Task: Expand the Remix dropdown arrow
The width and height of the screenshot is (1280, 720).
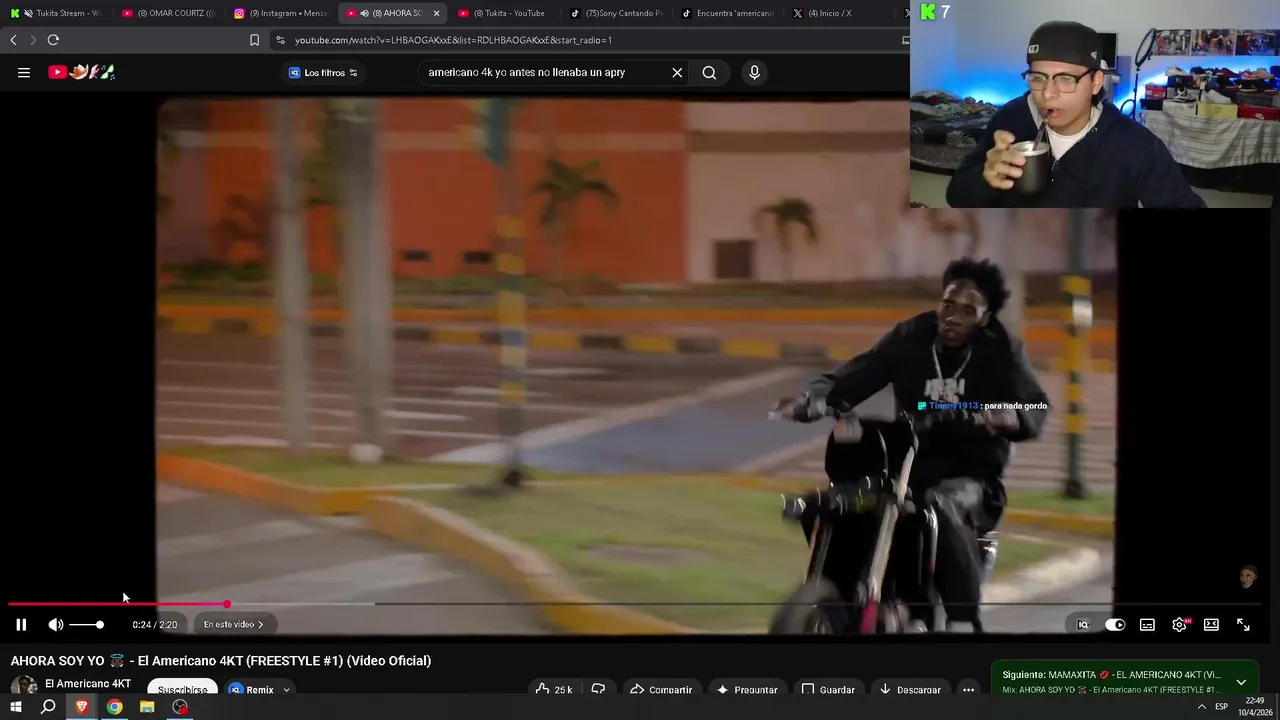Action: pos(286,689)
